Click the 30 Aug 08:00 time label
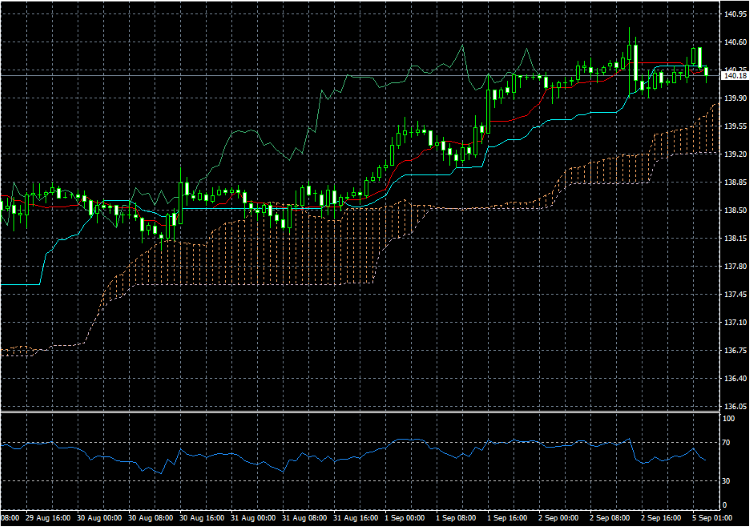 click(x=150, y=518)
